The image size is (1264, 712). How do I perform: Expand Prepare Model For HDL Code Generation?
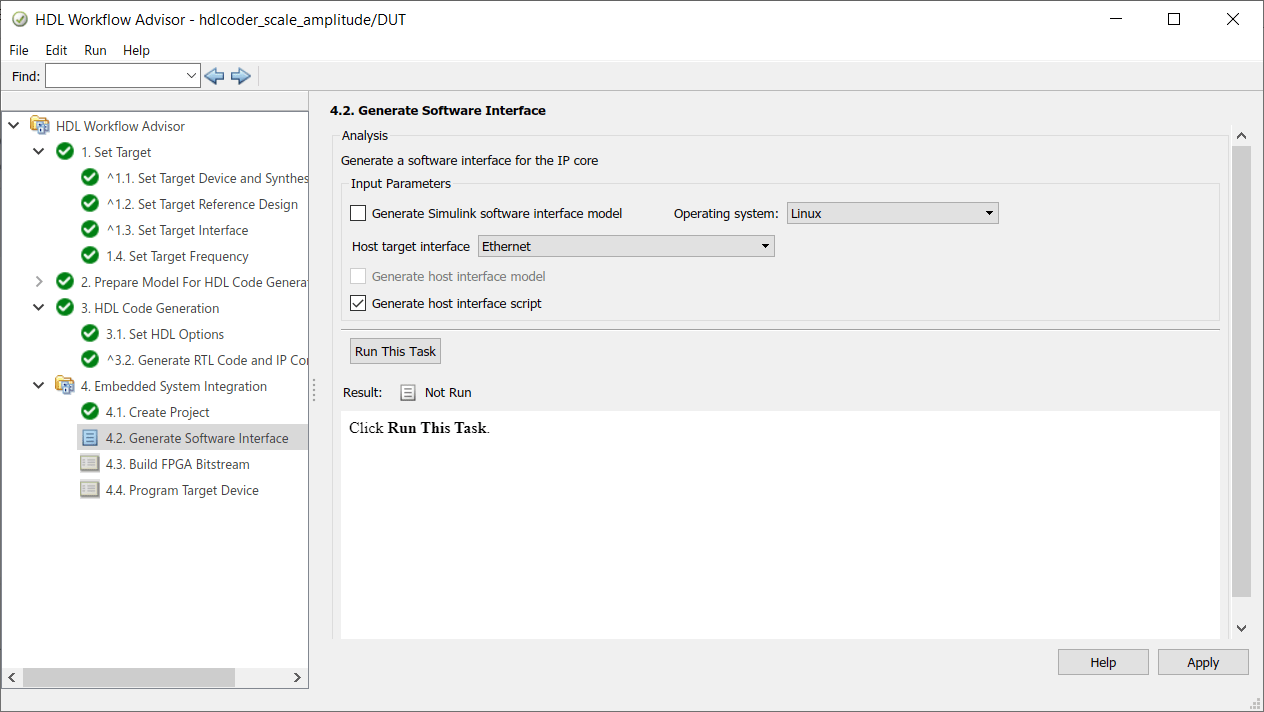point(39,282)
